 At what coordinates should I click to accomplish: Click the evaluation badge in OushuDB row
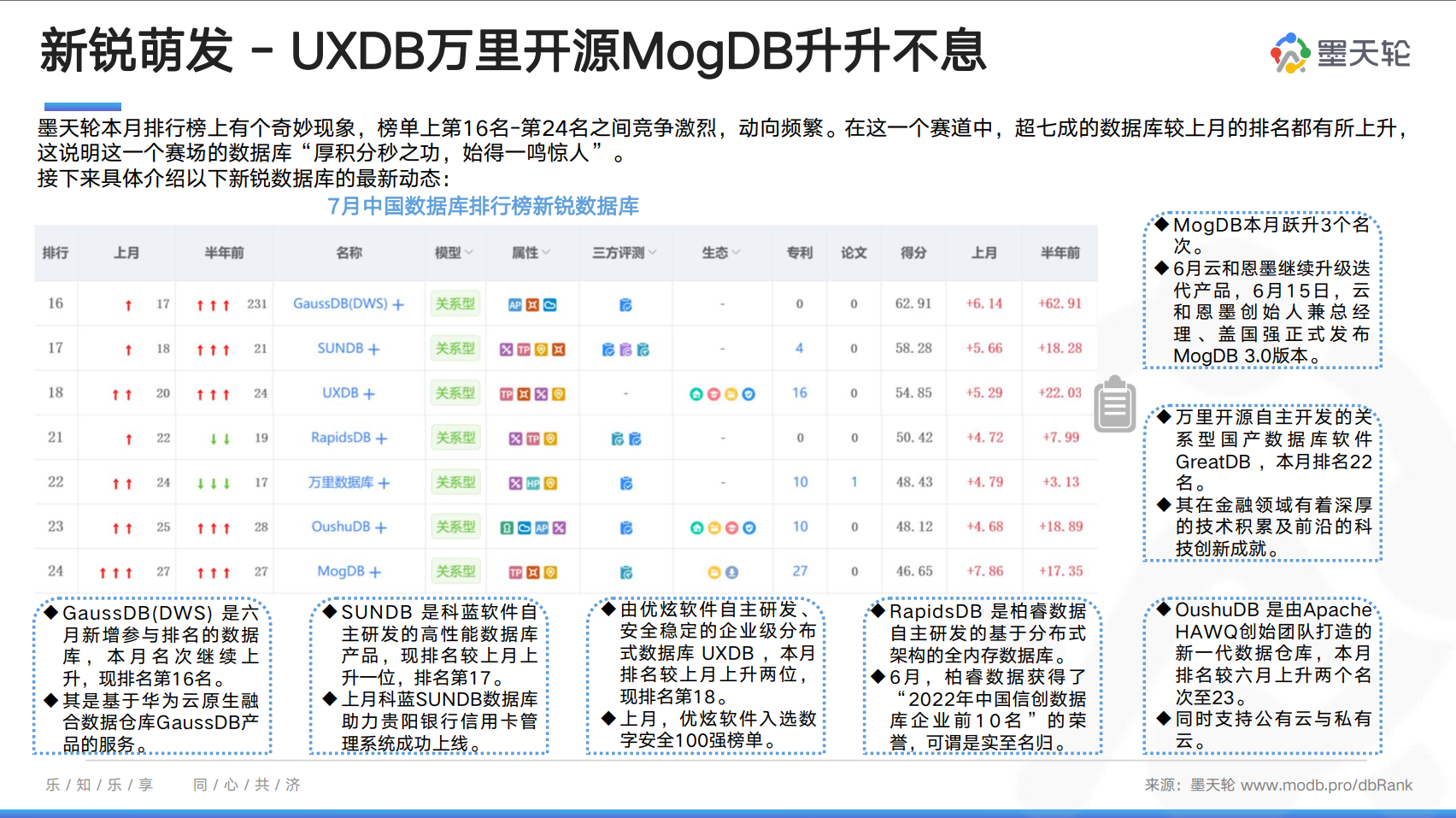(x=626, y=527)
